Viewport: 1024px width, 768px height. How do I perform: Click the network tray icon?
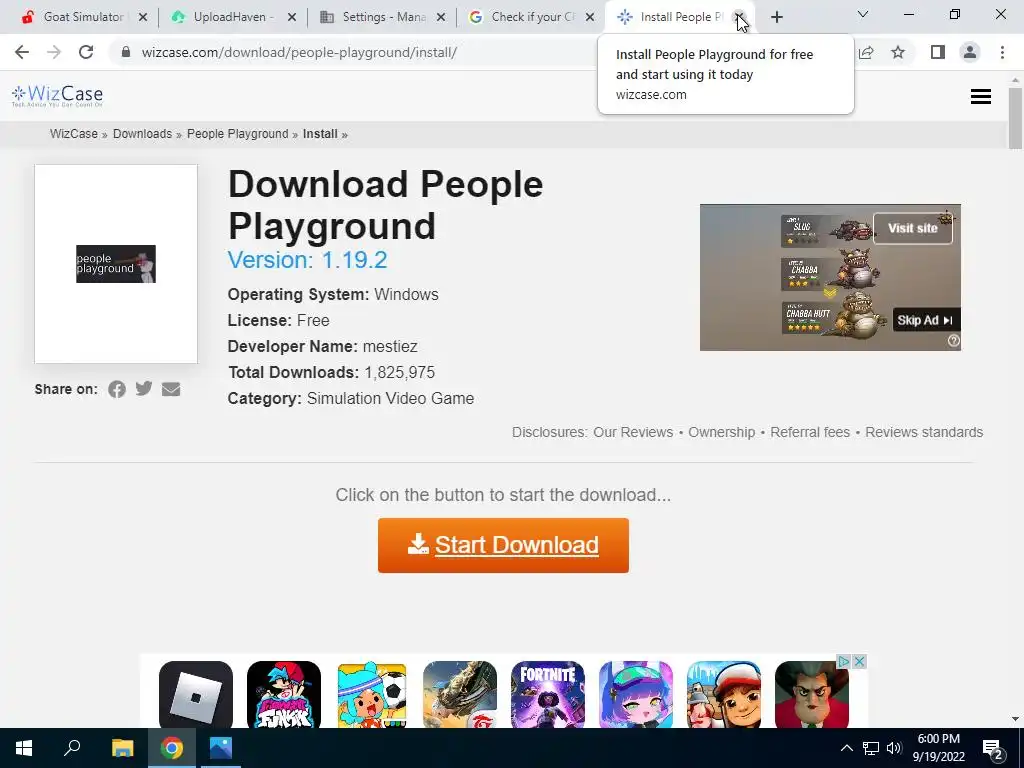pos(871,748)
